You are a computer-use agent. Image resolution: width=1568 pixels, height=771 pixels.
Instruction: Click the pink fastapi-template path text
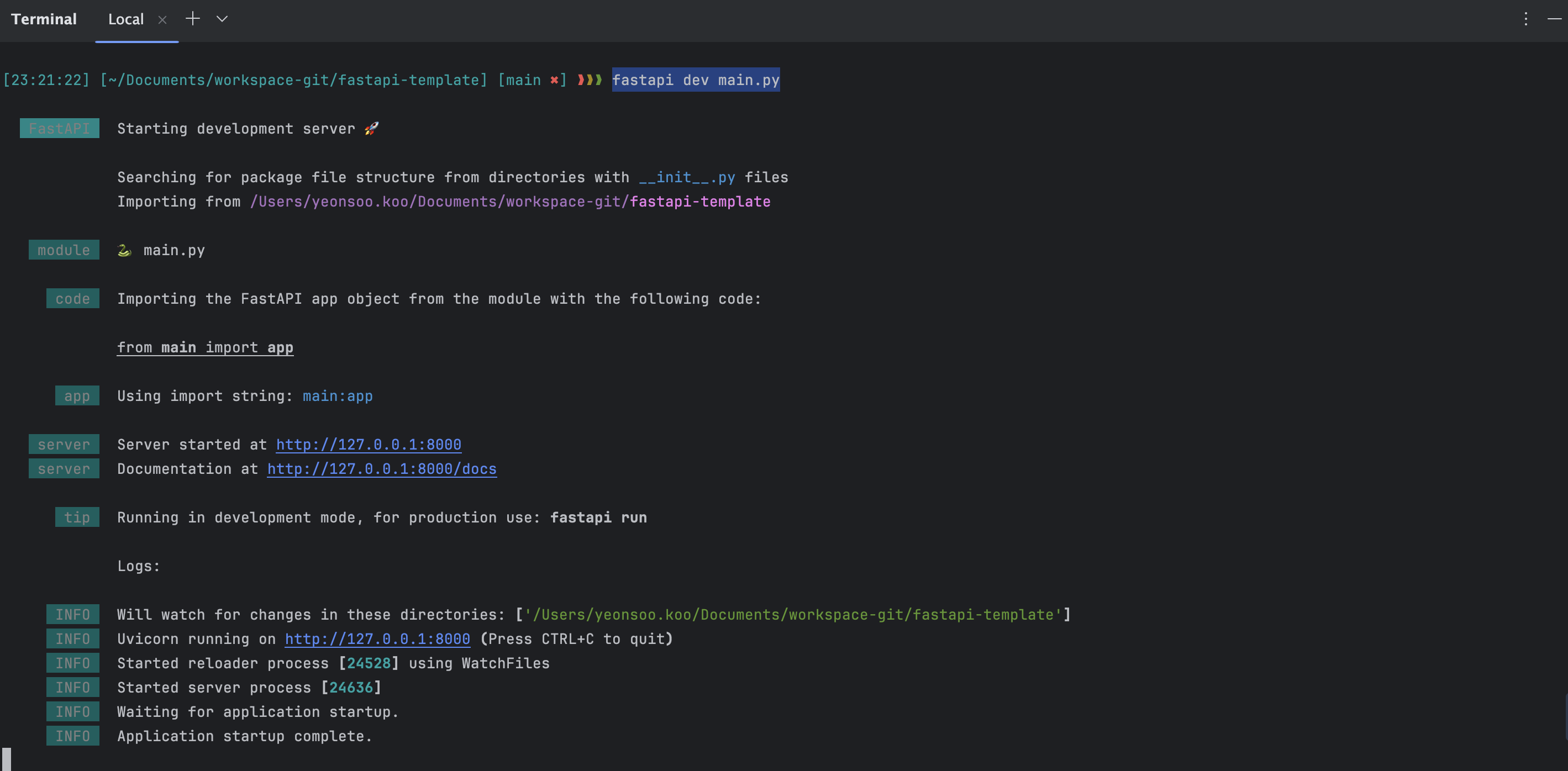(x=700, y=202)
